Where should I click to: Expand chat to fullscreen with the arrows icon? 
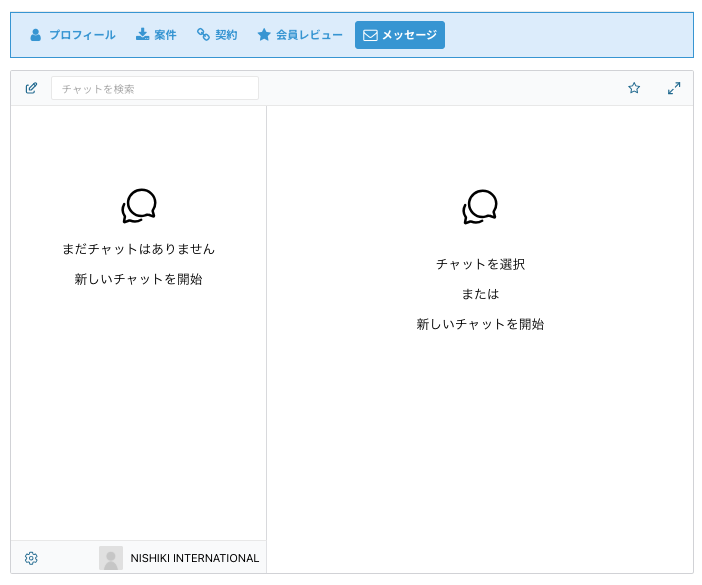click(x=674, y=88)
